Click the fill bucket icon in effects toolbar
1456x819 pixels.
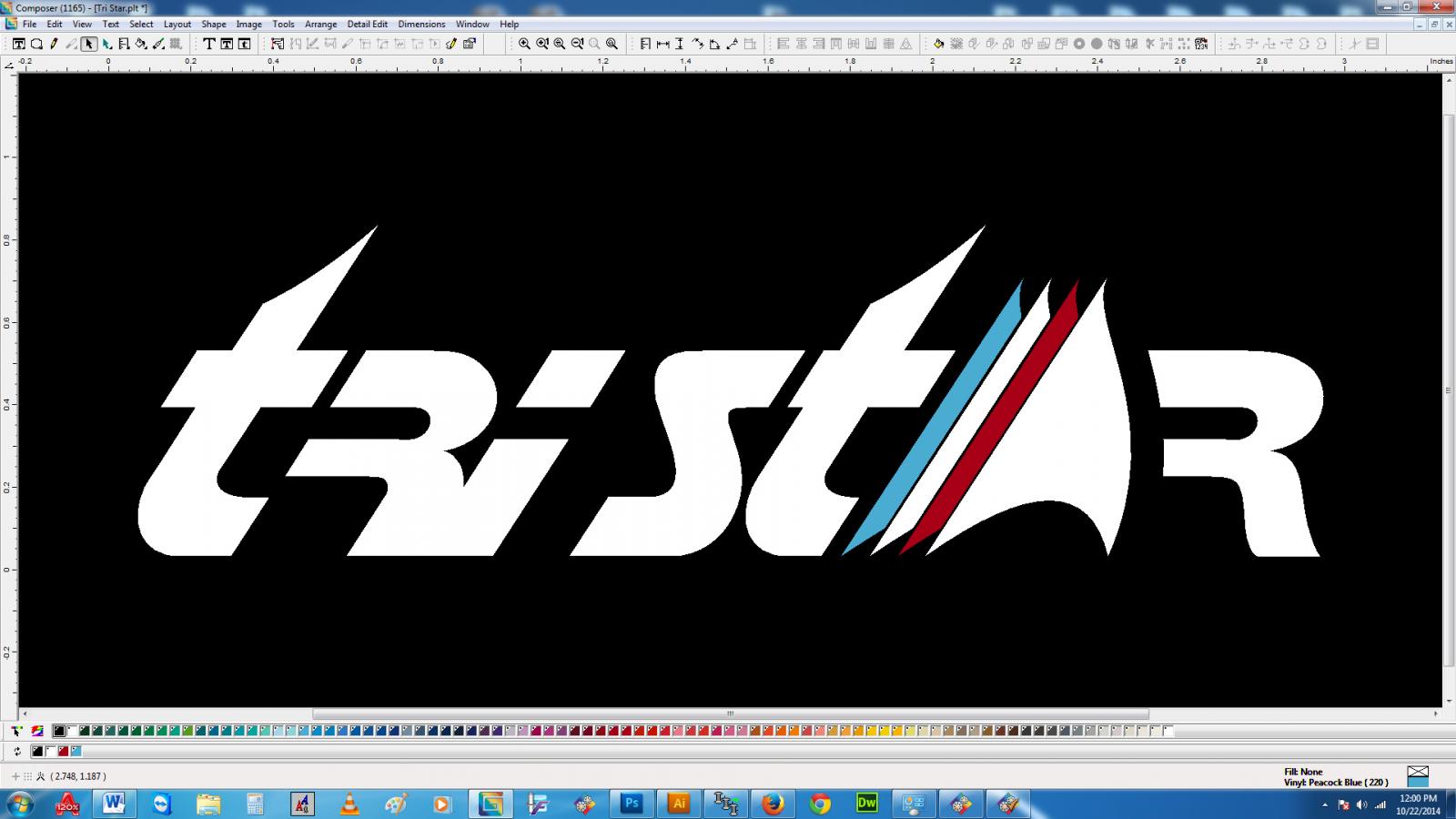point(938,44)
